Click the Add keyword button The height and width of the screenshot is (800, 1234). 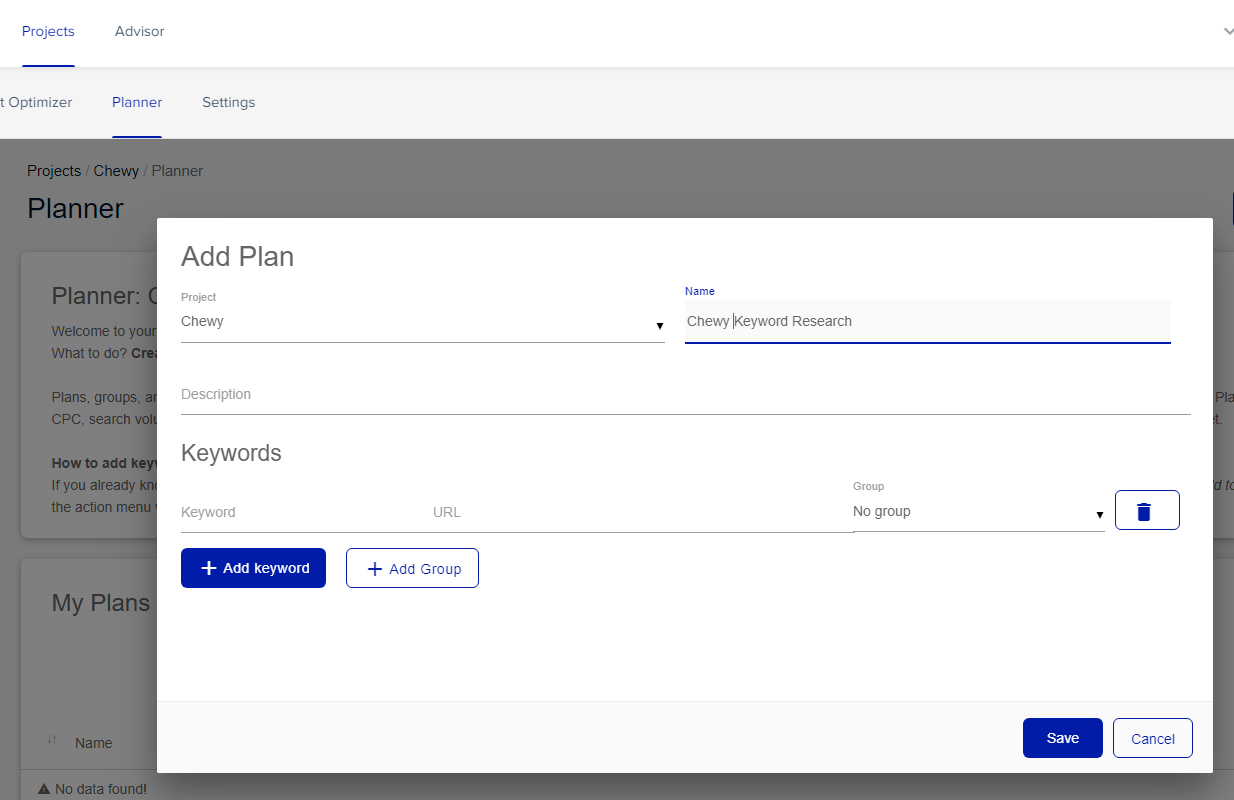tap(253, 568)
